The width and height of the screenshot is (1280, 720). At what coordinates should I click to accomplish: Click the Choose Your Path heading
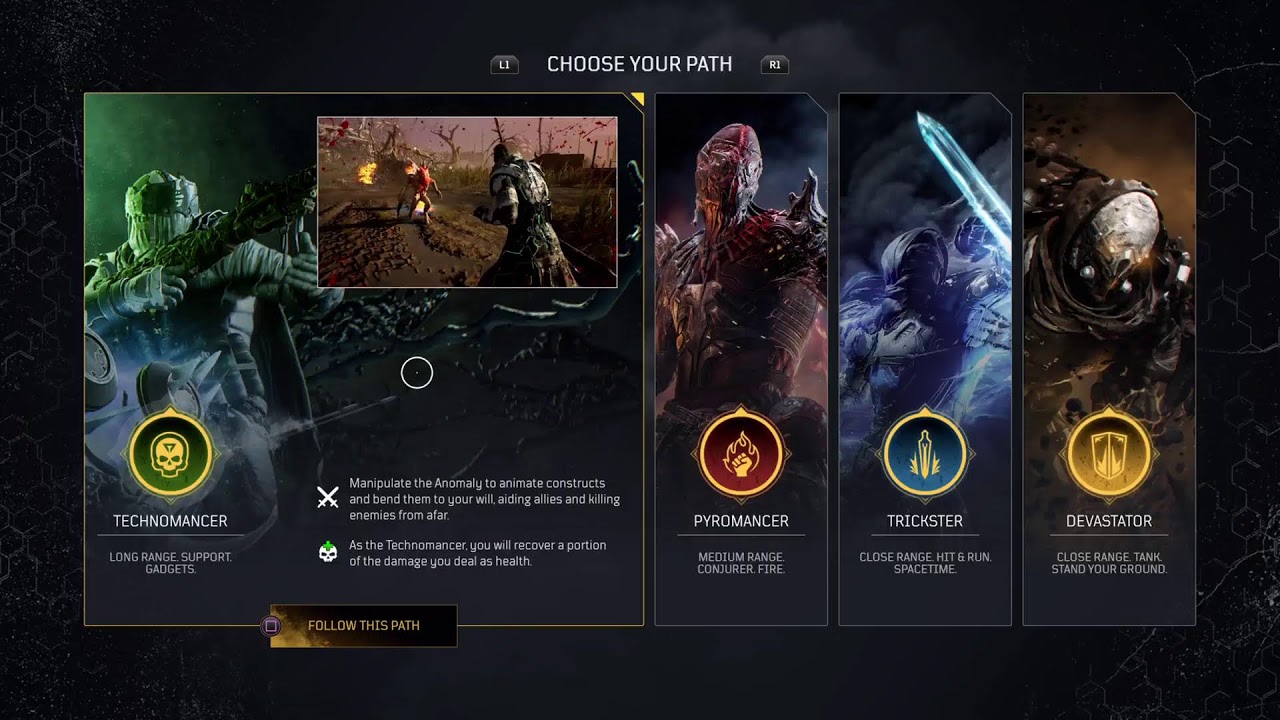640,64
